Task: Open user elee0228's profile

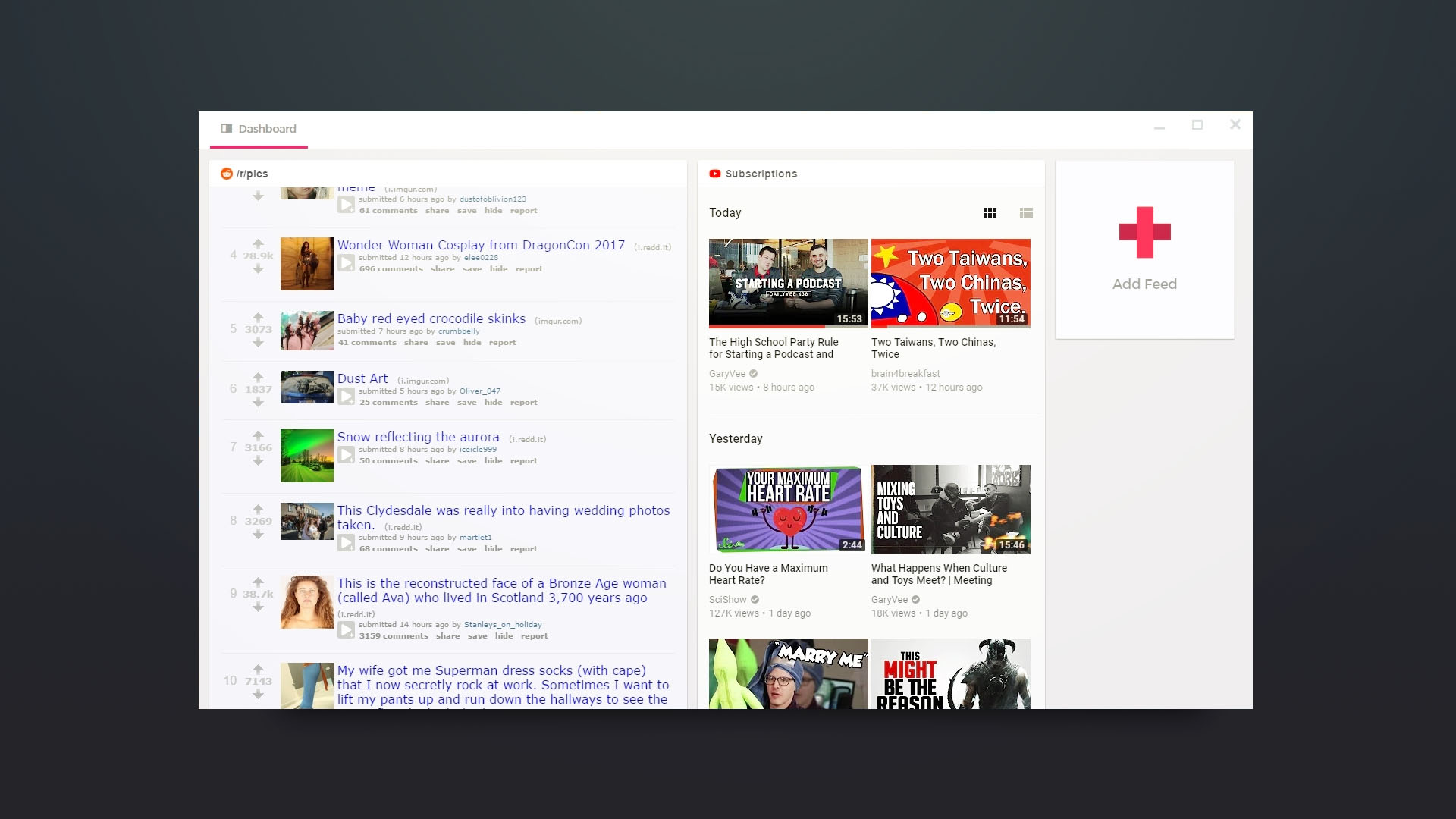Action: 481,258
